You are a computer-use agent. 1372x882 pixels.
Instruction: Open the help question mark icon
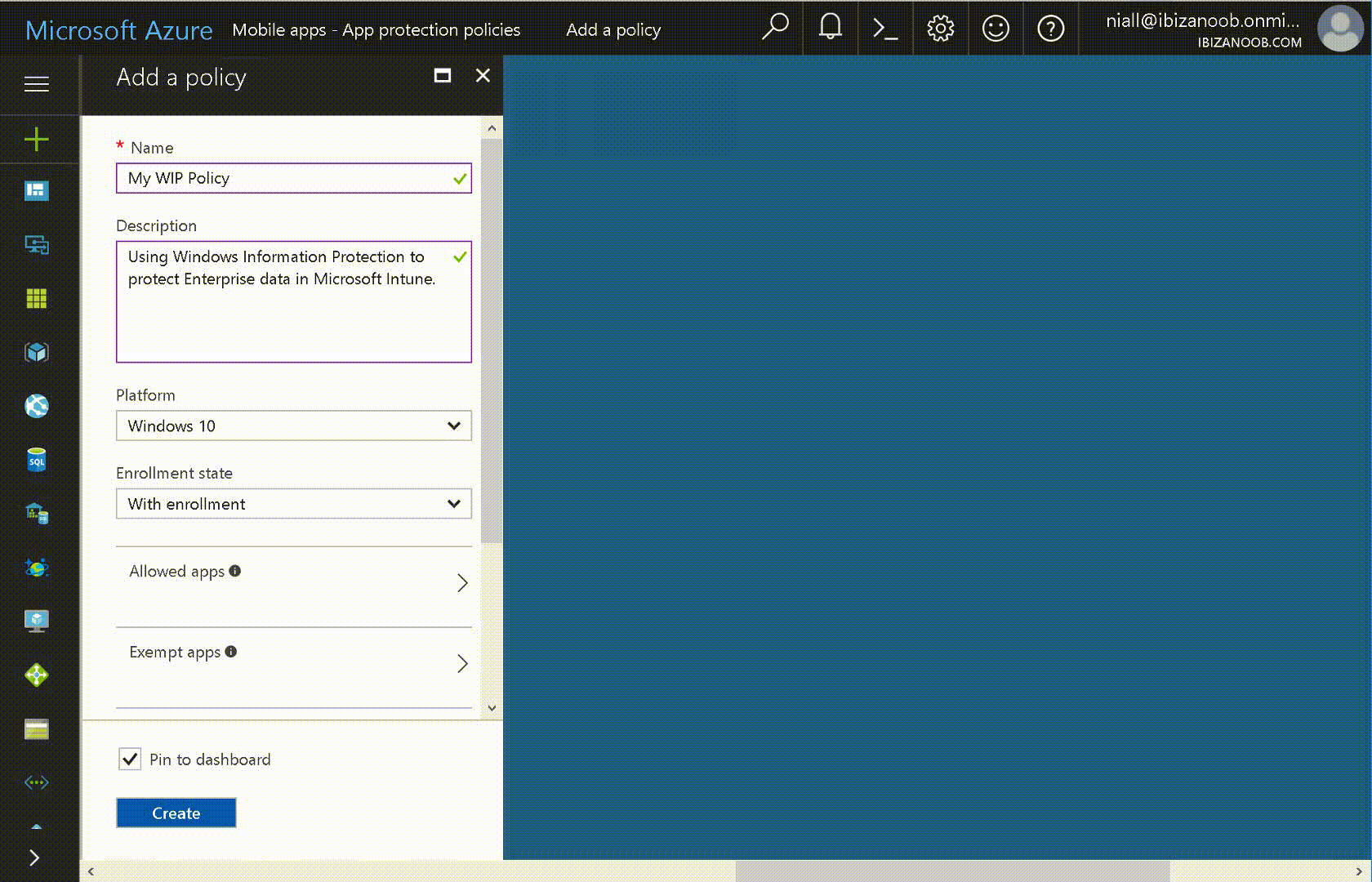tap(1051, 29)
